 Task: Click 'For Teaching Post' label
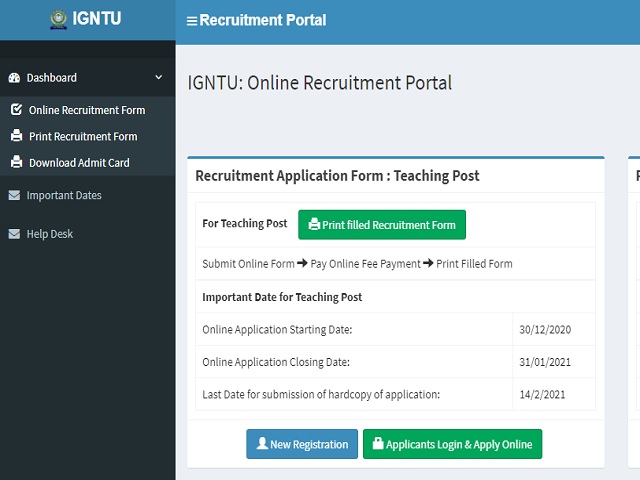pos(244,223)
